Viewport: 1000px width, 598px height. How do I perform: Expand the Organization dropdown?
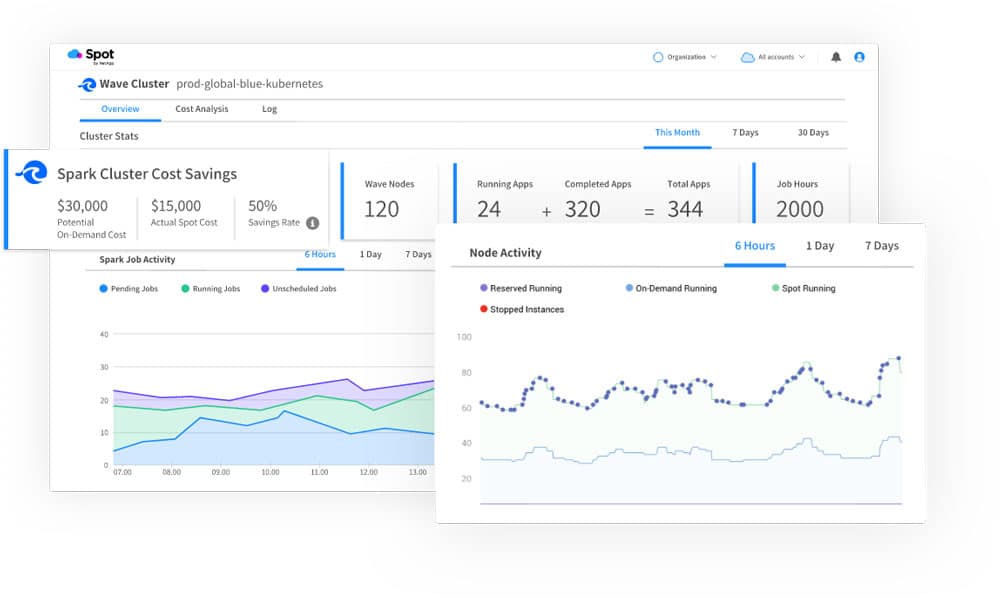[x=714, y=57]
